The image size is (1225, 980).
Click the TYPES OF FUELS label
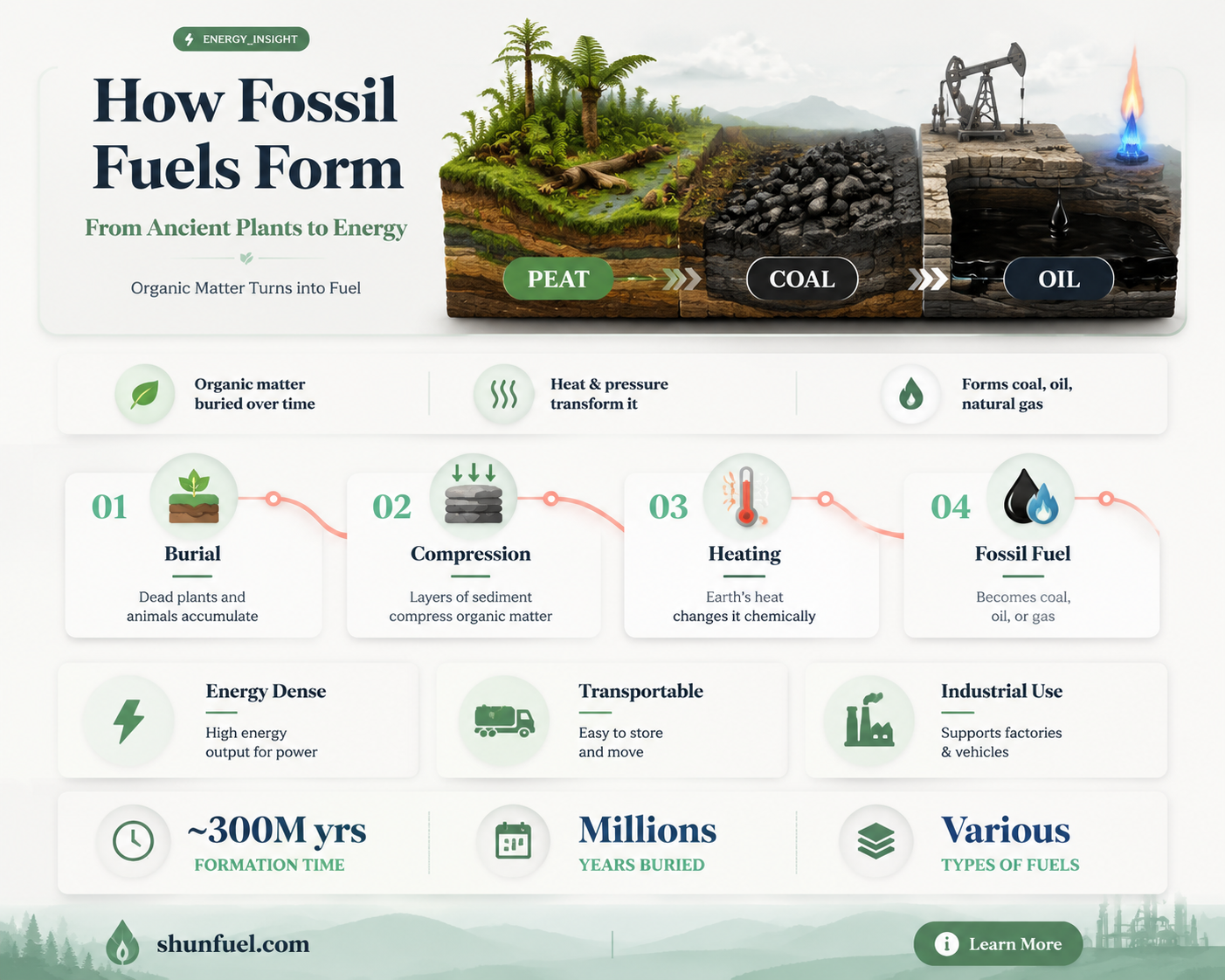tap(1010, 865)
